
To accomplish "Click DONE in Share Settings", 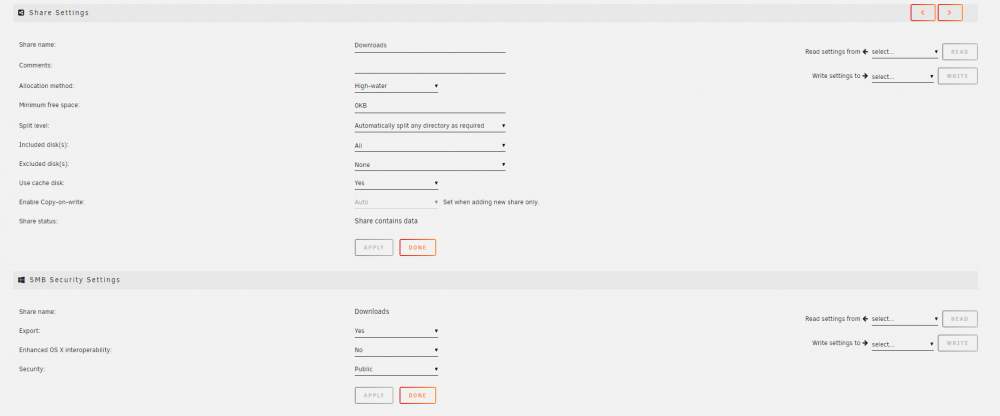I will [418, 248].
